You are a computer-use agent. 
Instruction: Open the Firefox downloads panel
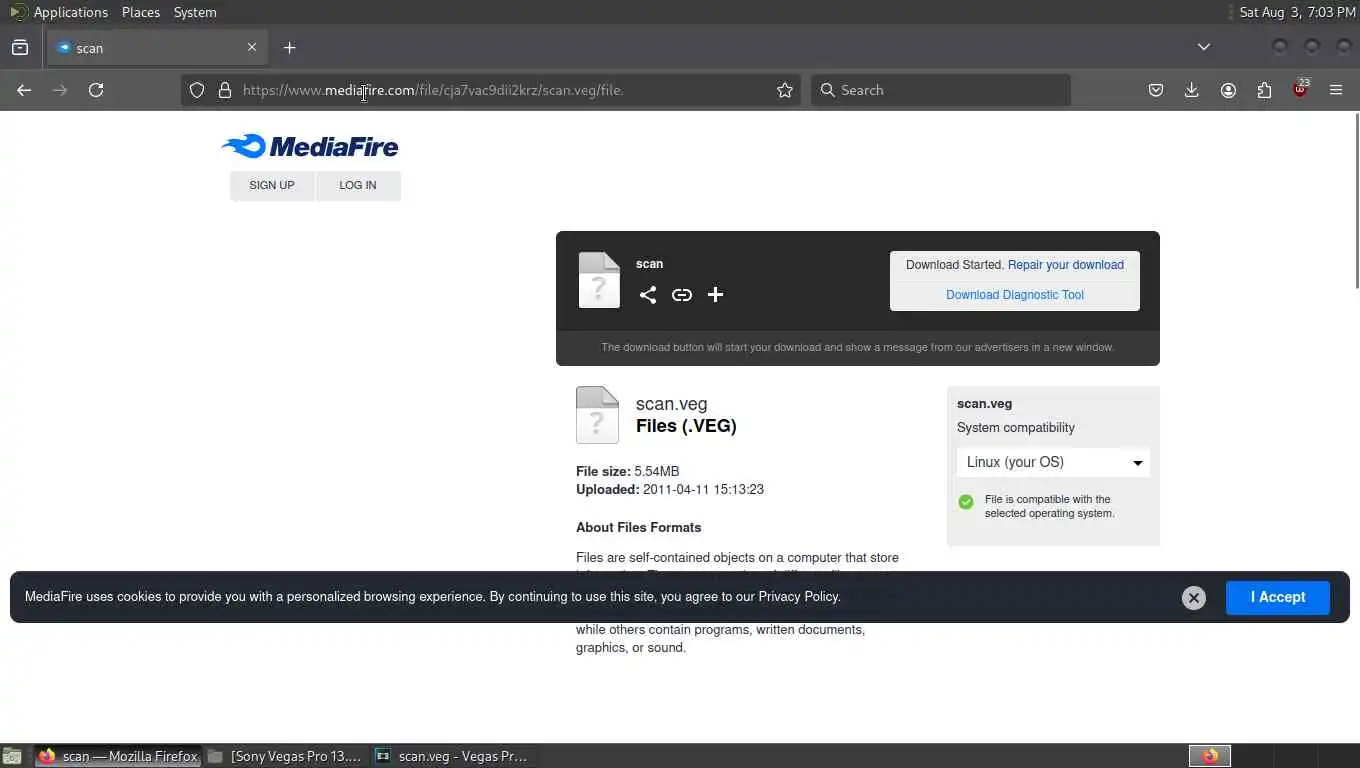pyautogui.click(x=1192, y=90)
